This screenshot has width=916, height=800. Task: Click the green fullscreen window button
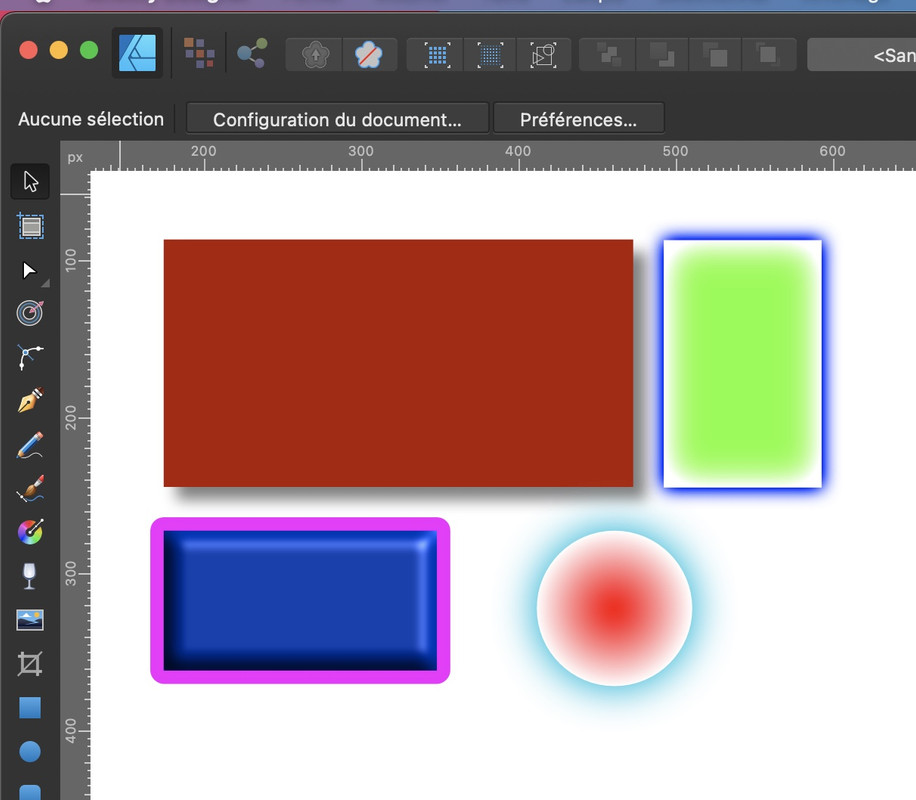point(89,50)
